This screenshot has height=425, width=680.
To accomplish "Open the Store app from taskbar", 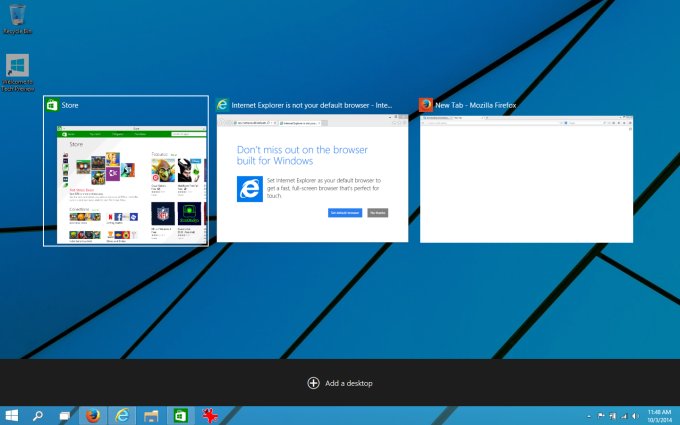I will point(180,415).
